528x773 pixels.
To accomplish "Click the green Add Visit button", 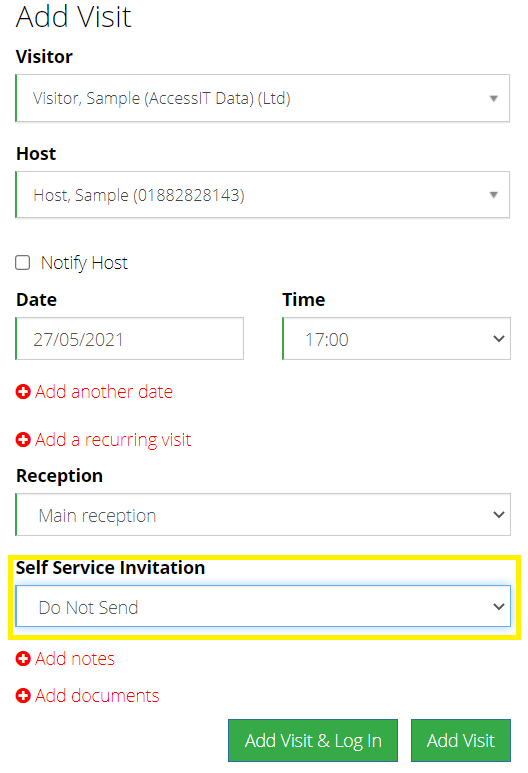I will click(x=461, y=740).
